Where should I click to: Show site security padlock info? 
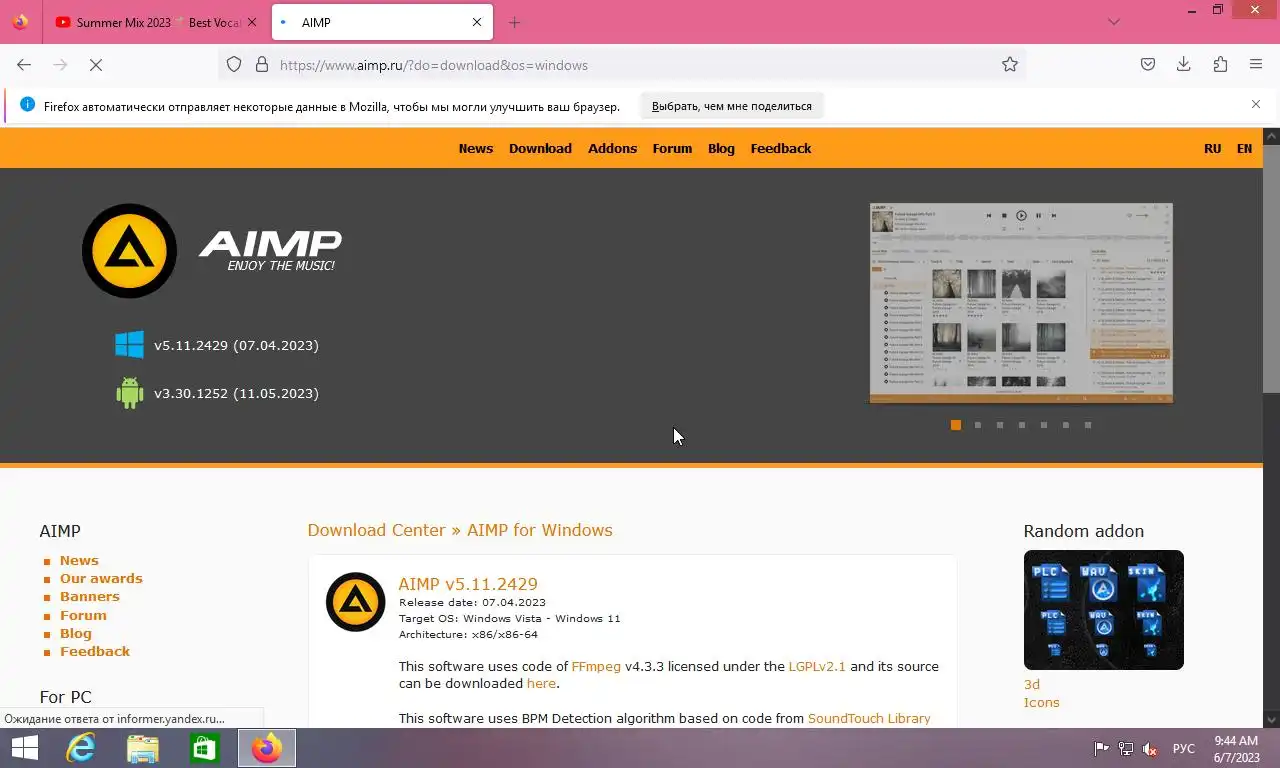pyautogui.click(x=262, y=65)
